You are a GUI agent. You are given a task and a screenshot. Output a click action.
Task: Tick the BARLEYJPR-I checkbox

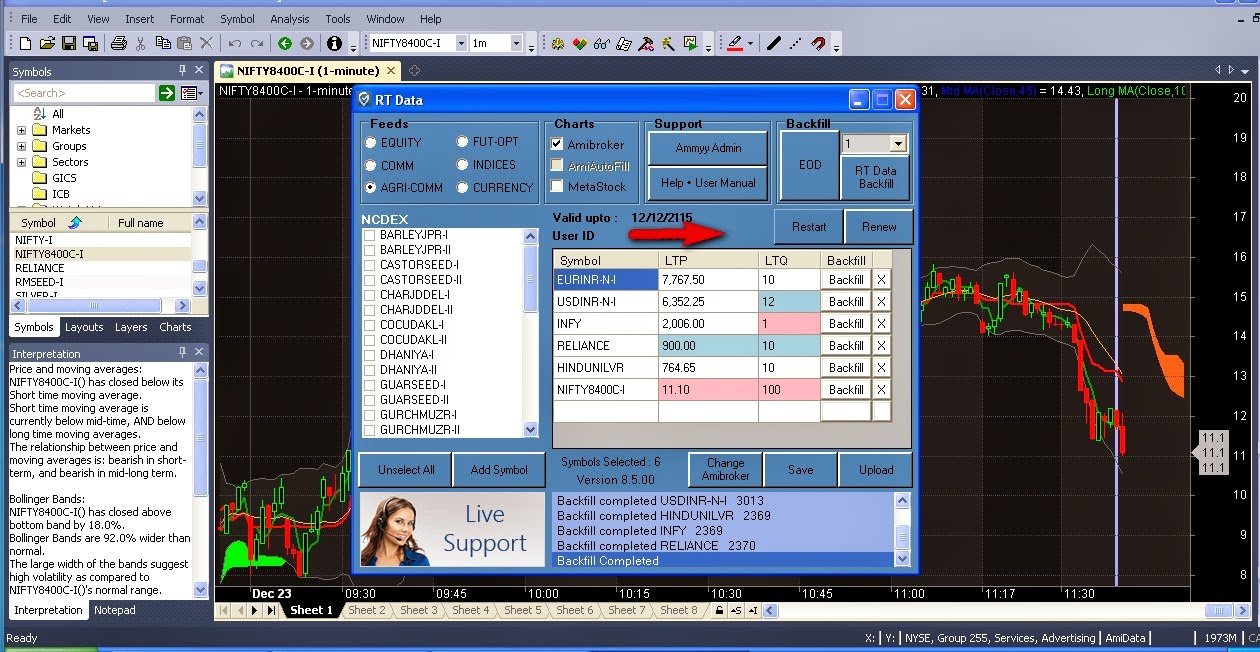tap(370, 235)
